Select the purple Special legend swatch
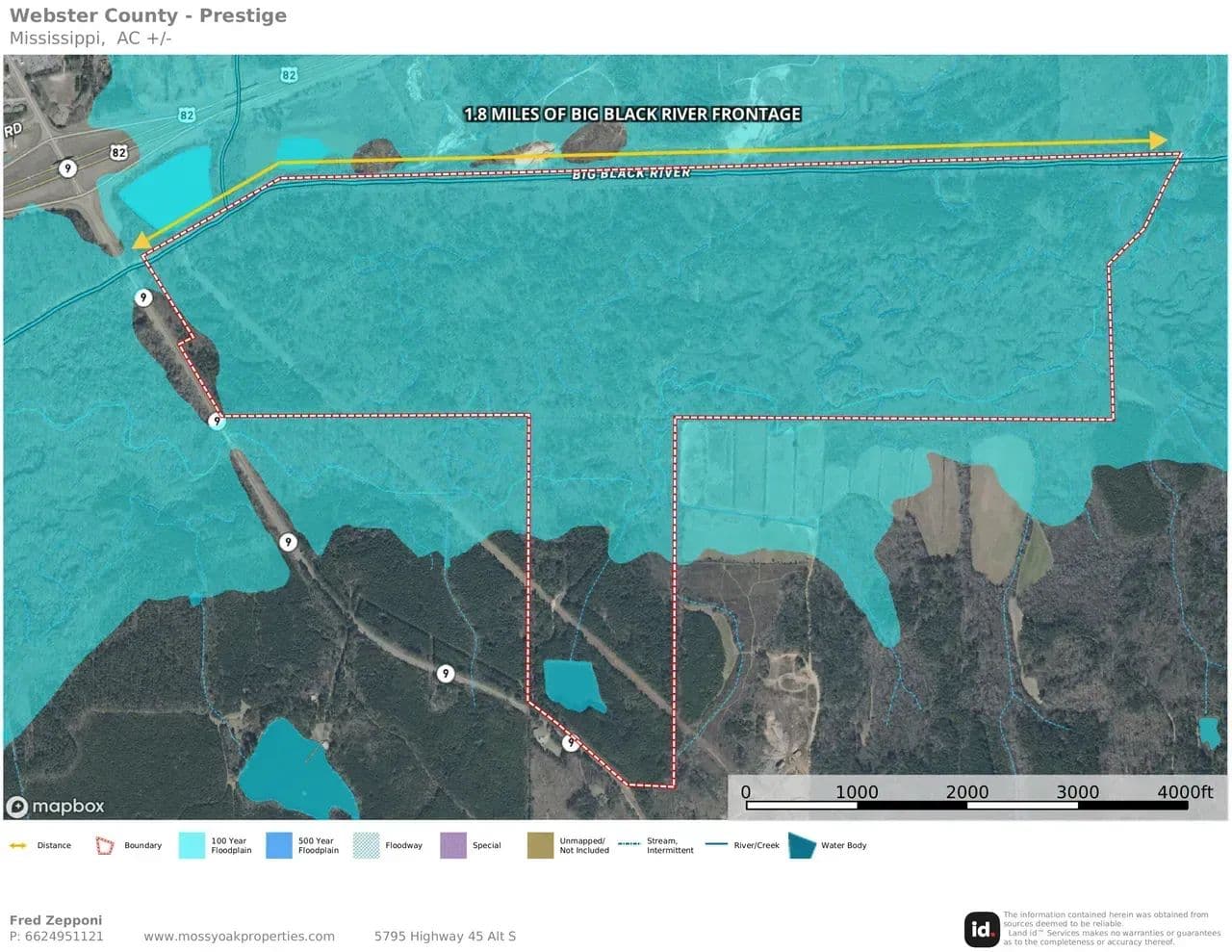 click(452, 846)
